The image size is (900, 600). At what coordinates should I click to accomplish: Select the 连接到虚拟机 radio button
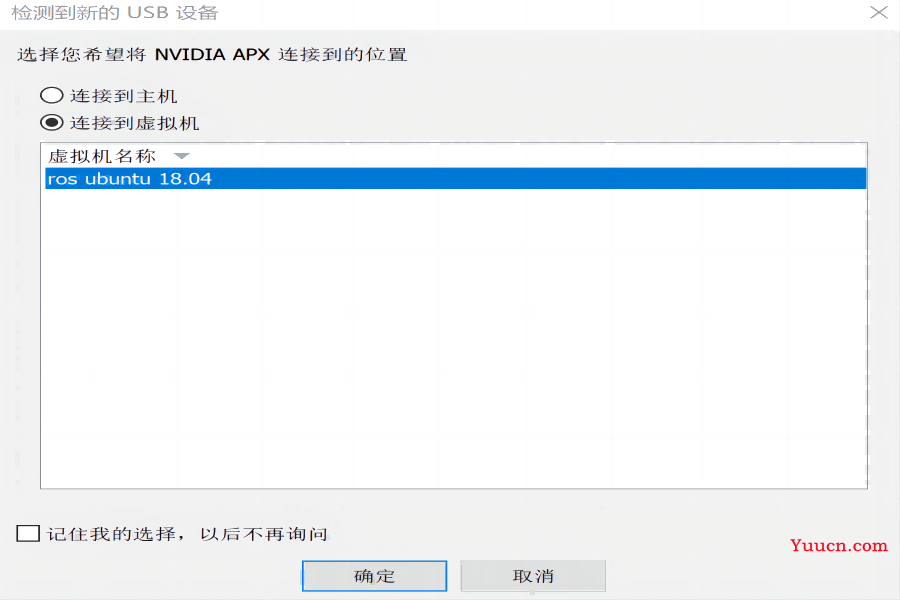click(52, 122)
